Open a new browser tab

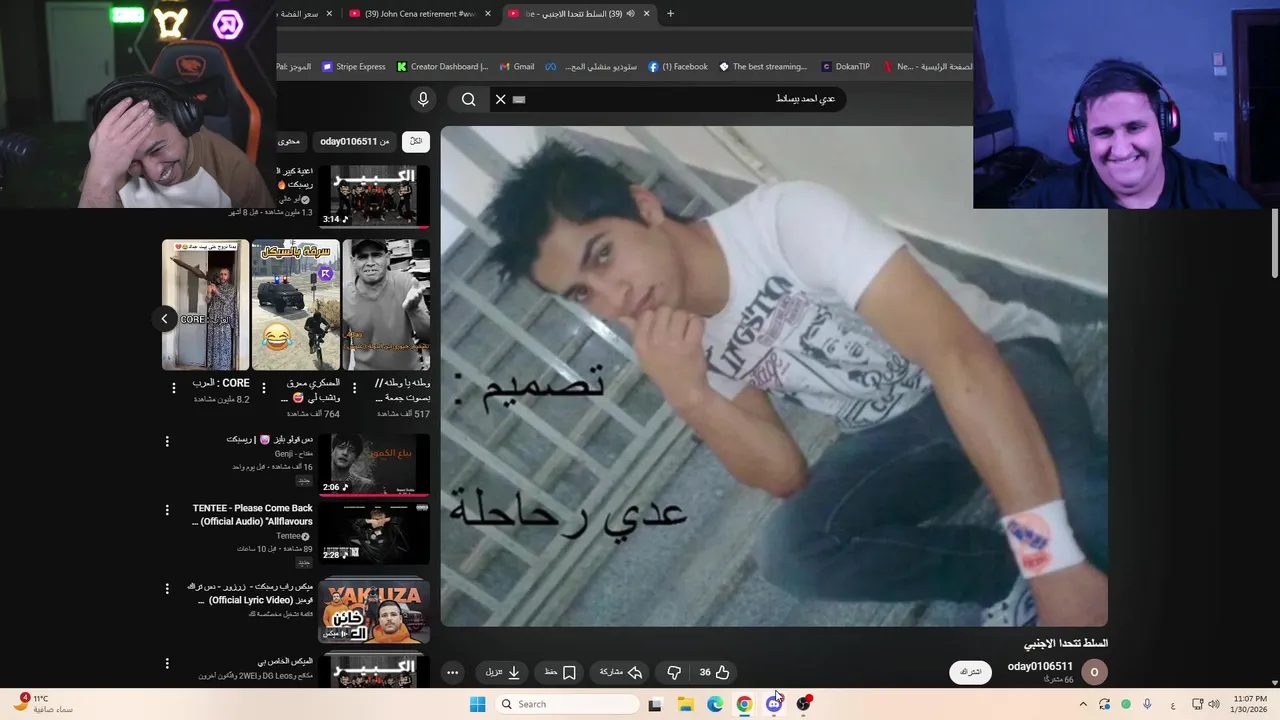670,13
